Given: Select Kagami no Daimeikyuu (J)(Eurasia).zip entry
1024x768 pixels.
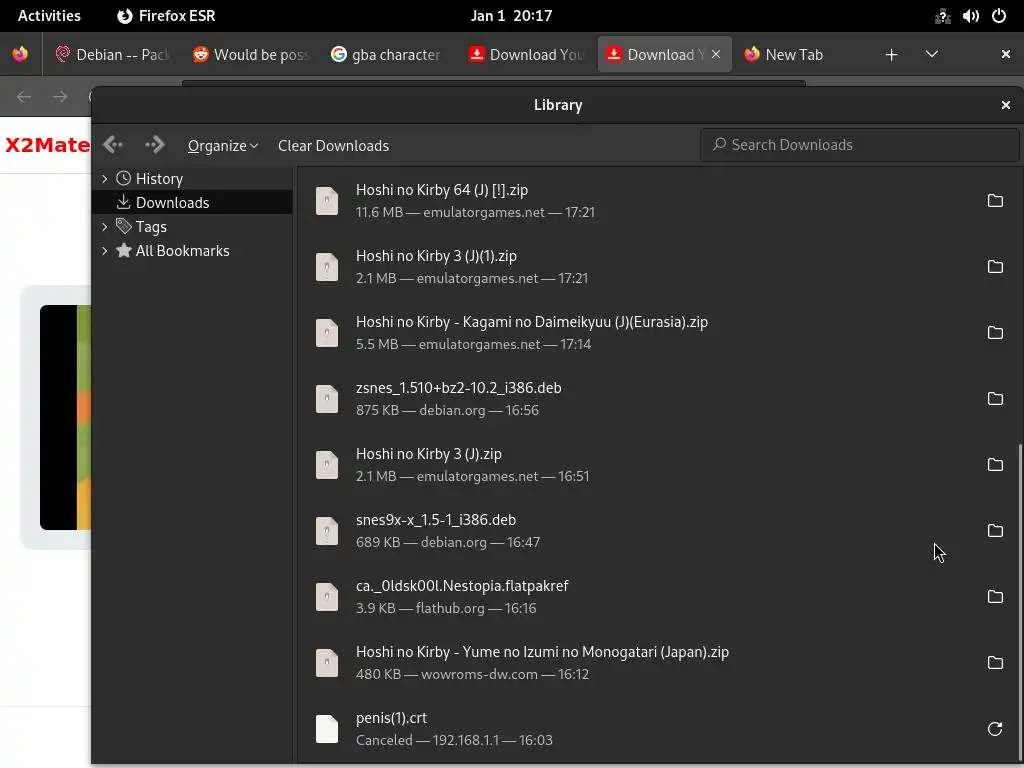Looking at the screenshot, I should click(658, 332).
